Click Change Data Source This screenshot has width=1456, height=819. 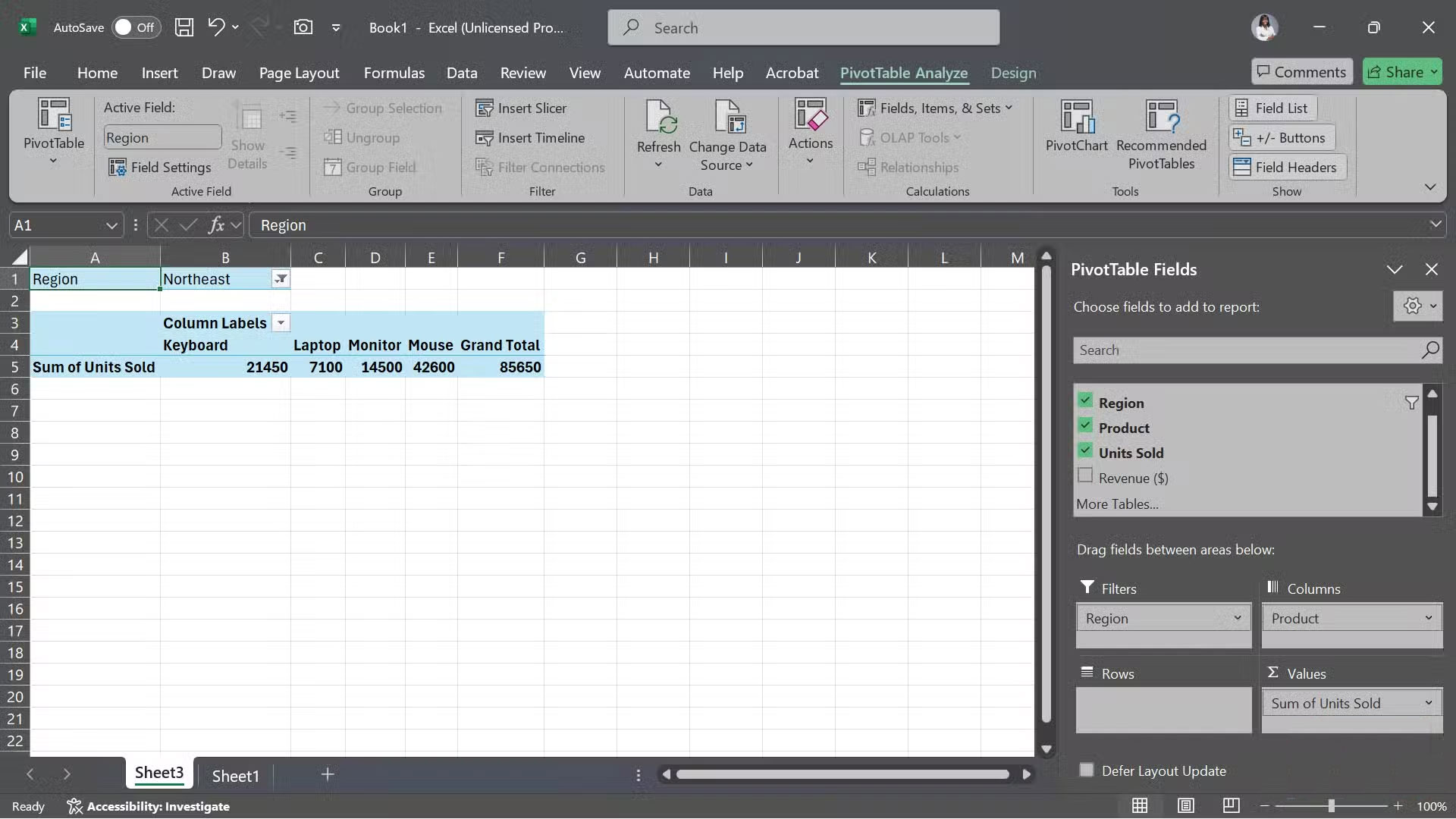pyautogui.click(x=728, y=136)
